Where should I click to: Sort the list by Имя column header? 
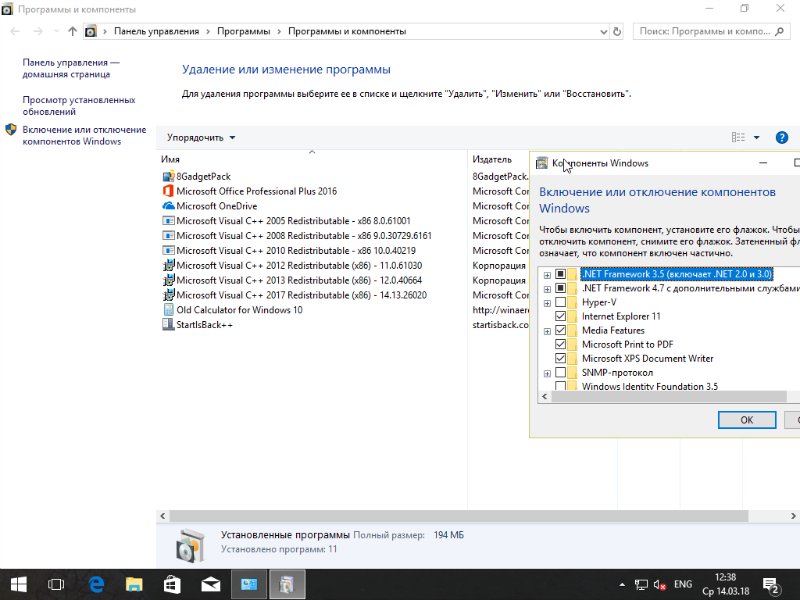tap(311, 159)
